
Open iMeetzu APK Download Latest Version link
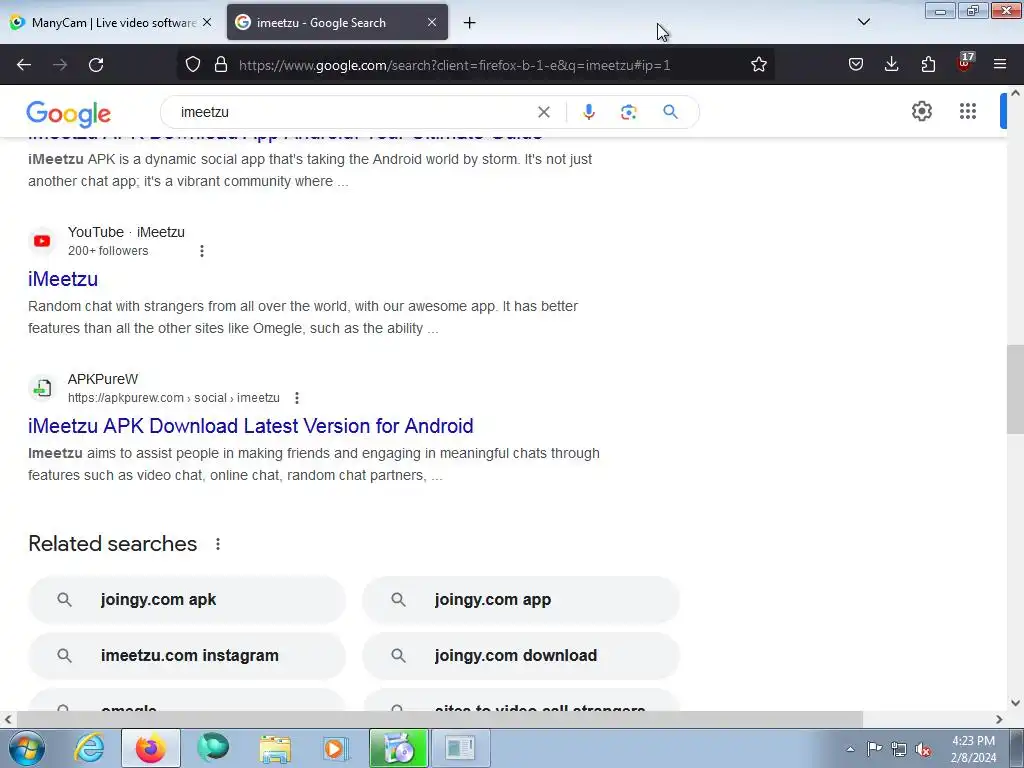pos(251,426)
